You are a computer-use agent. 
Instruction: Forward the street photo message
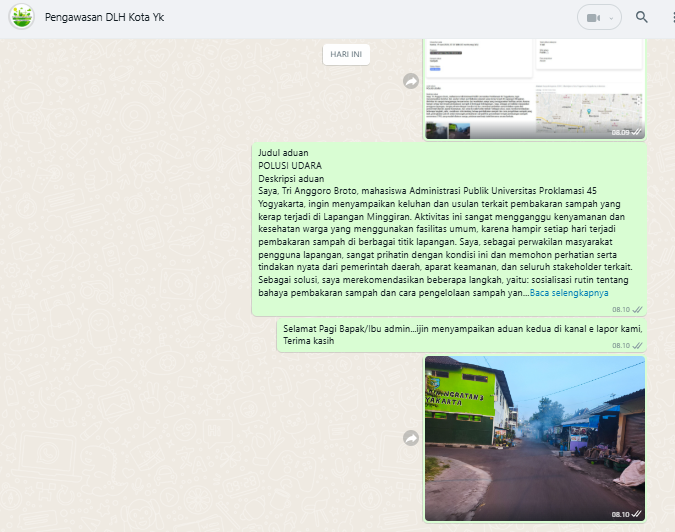pos(410,438)
